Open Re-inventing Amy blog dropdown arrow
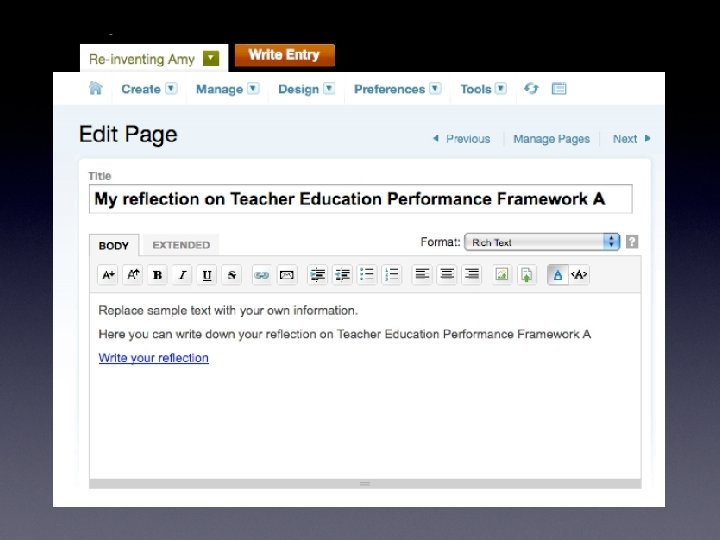This screenshot has height=540, width=720. 211,58
